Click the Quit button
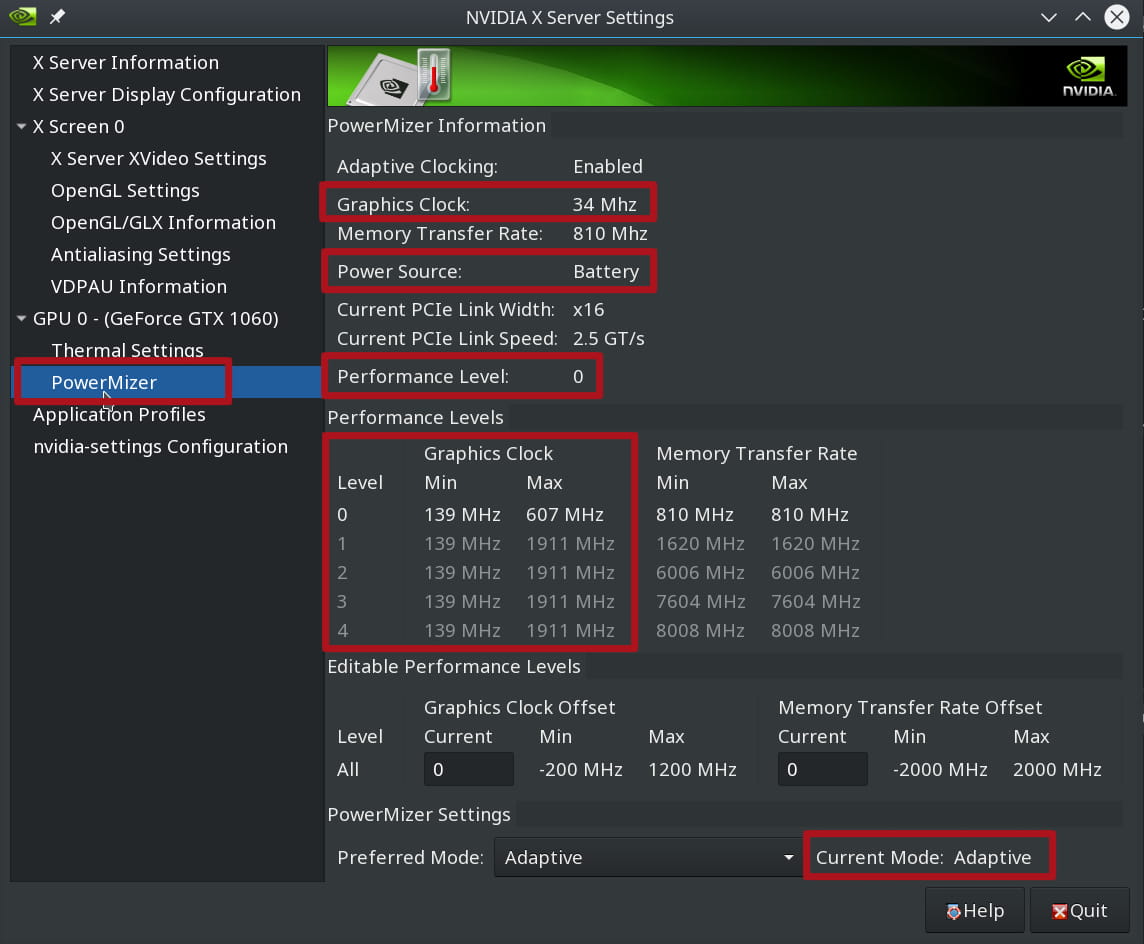Screen dimensions: 1144x944 [1080, 910]
